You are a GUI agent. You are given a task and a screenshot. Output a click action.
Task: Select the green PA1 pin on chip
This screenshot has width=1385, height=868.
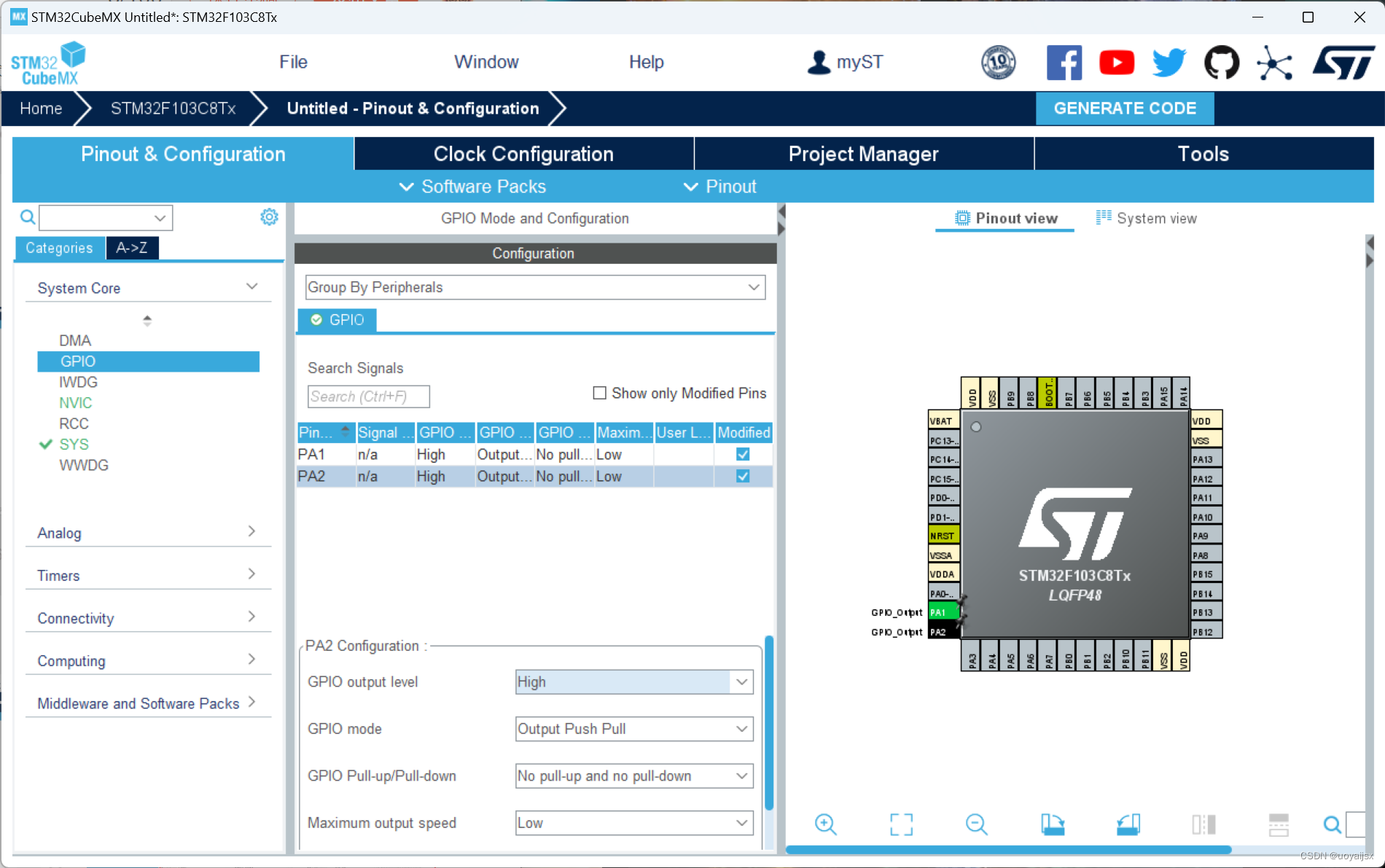[x=943, y=612]
